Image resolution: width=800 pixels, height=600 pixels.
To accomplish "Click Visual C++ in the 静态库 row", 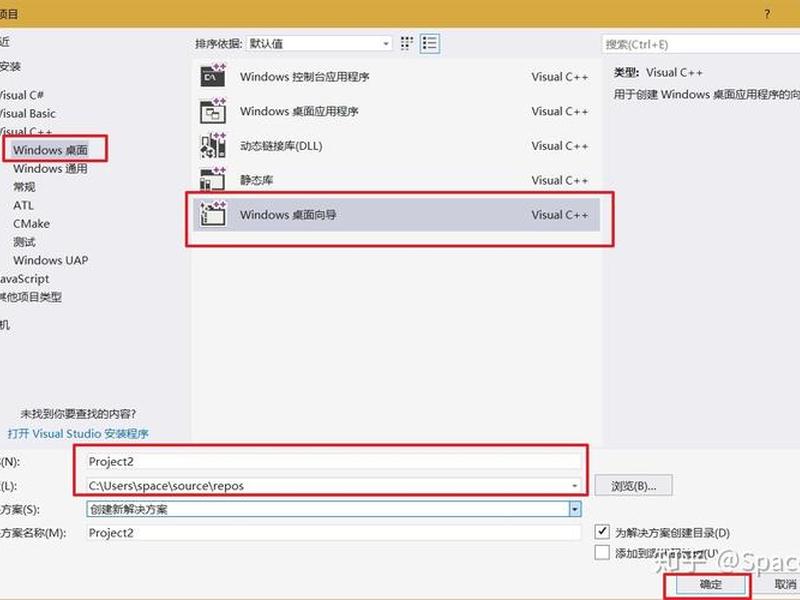I will point(560,180).
